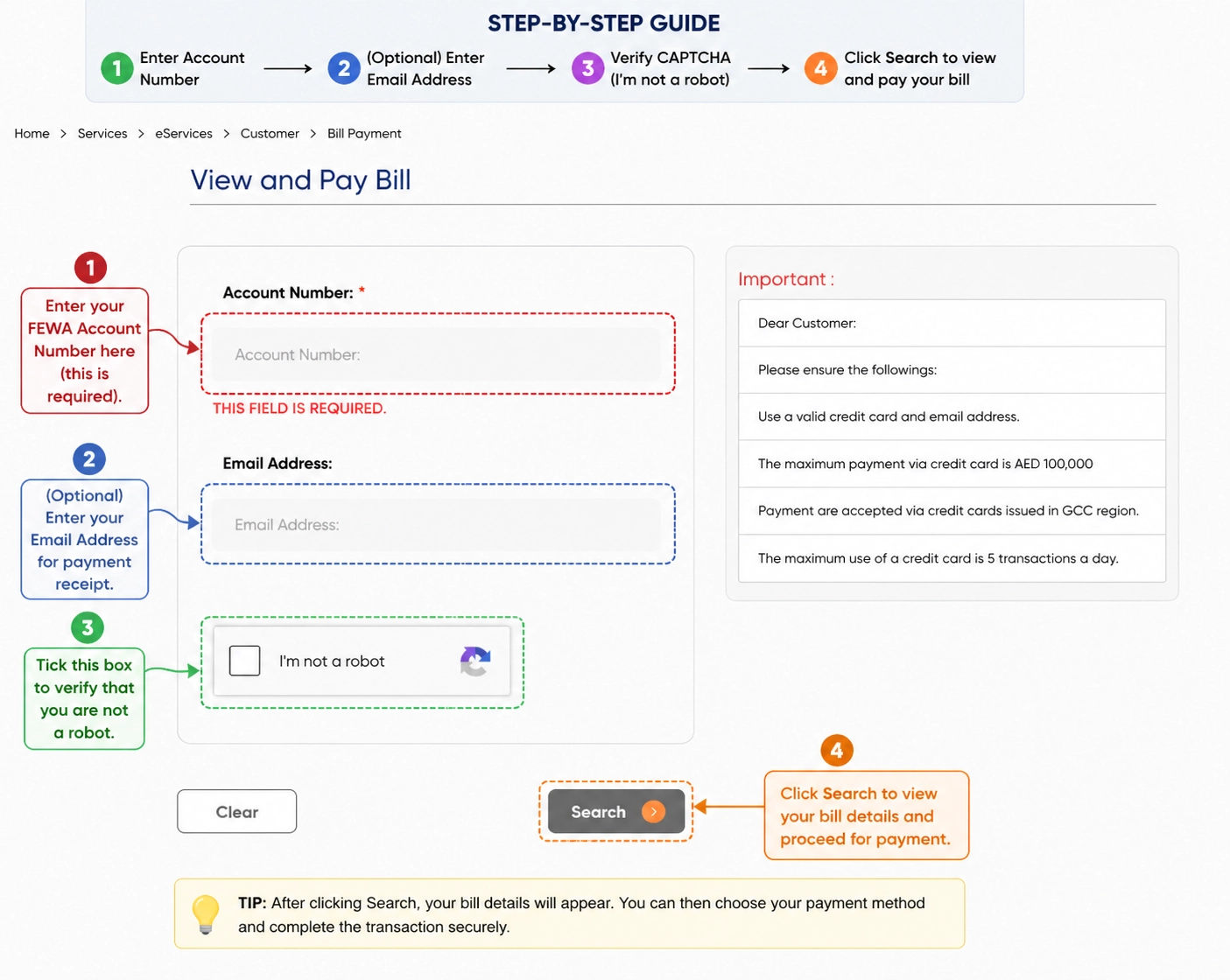This screenshot has height=980, width=1230.
Task: Click the purple step 3 circle in guide
Action: point(587,68)
